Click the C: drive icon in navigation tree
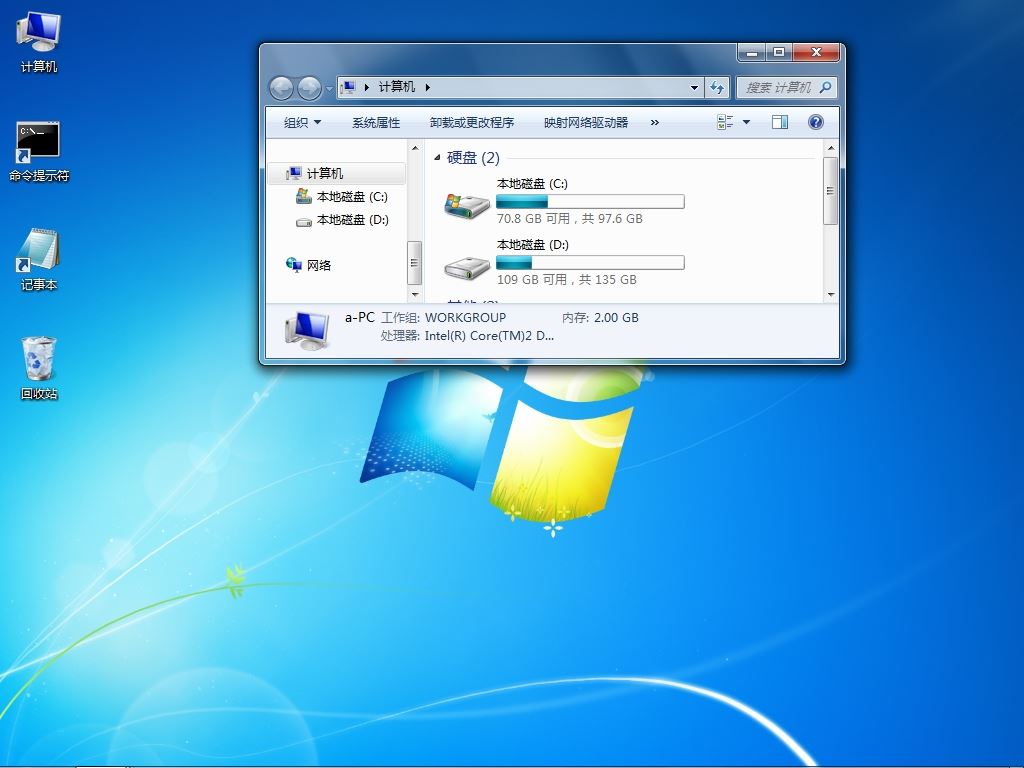 [x=304, y=196]
